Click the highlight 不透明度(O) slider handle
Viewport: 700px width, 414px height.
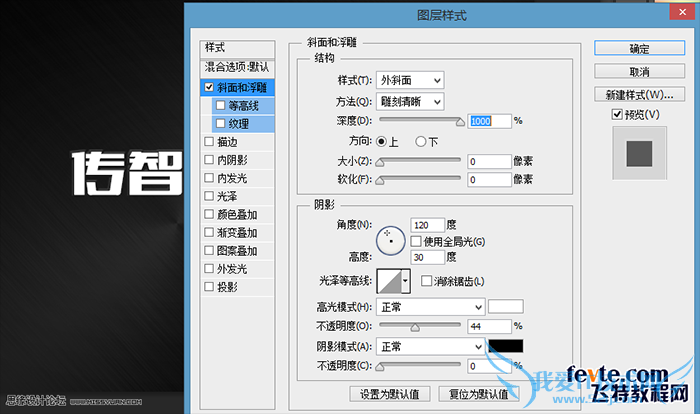(415, 327)
